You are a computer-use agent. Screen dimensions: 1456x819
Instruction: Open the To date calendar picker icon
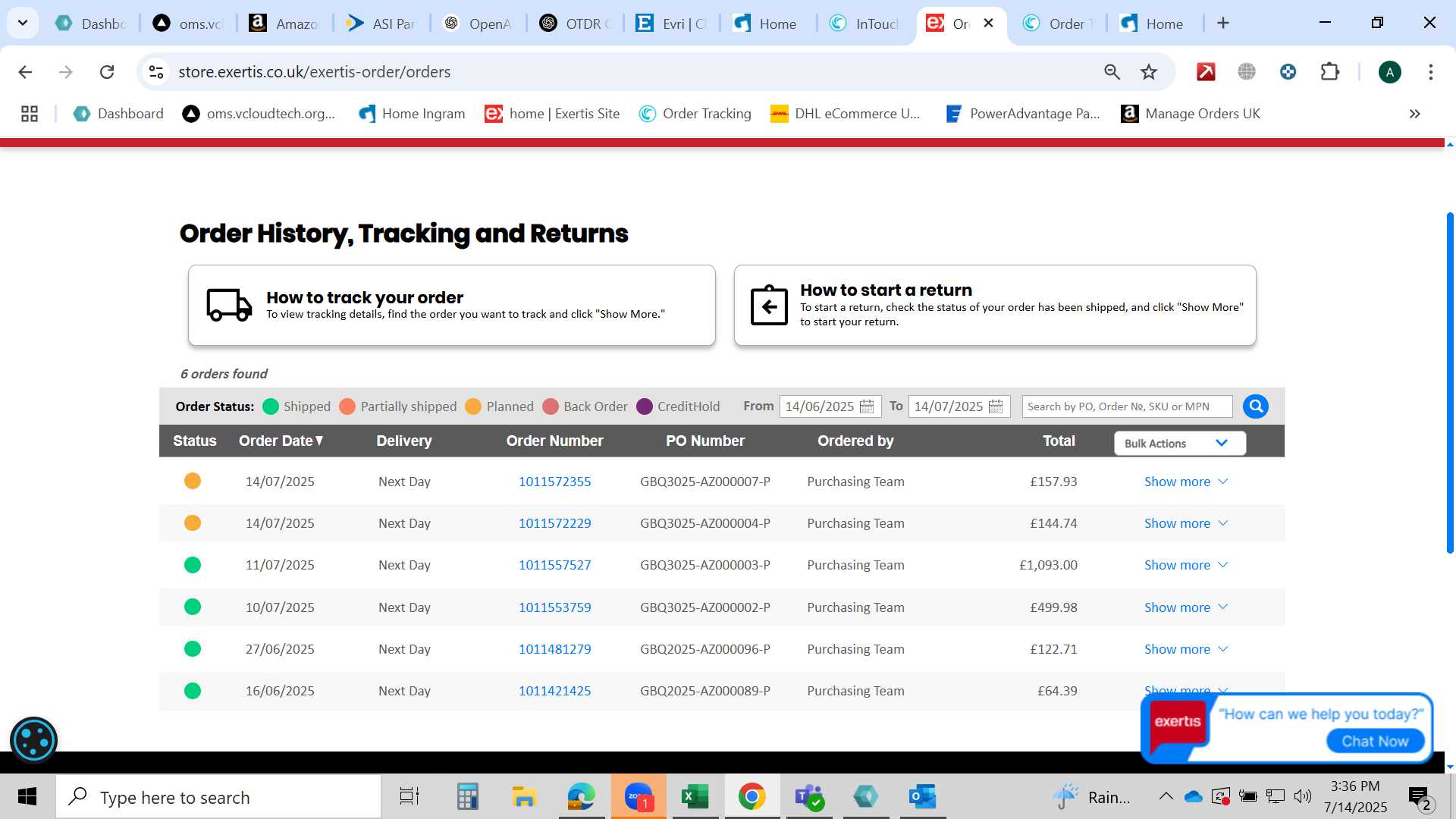[996, 406]
